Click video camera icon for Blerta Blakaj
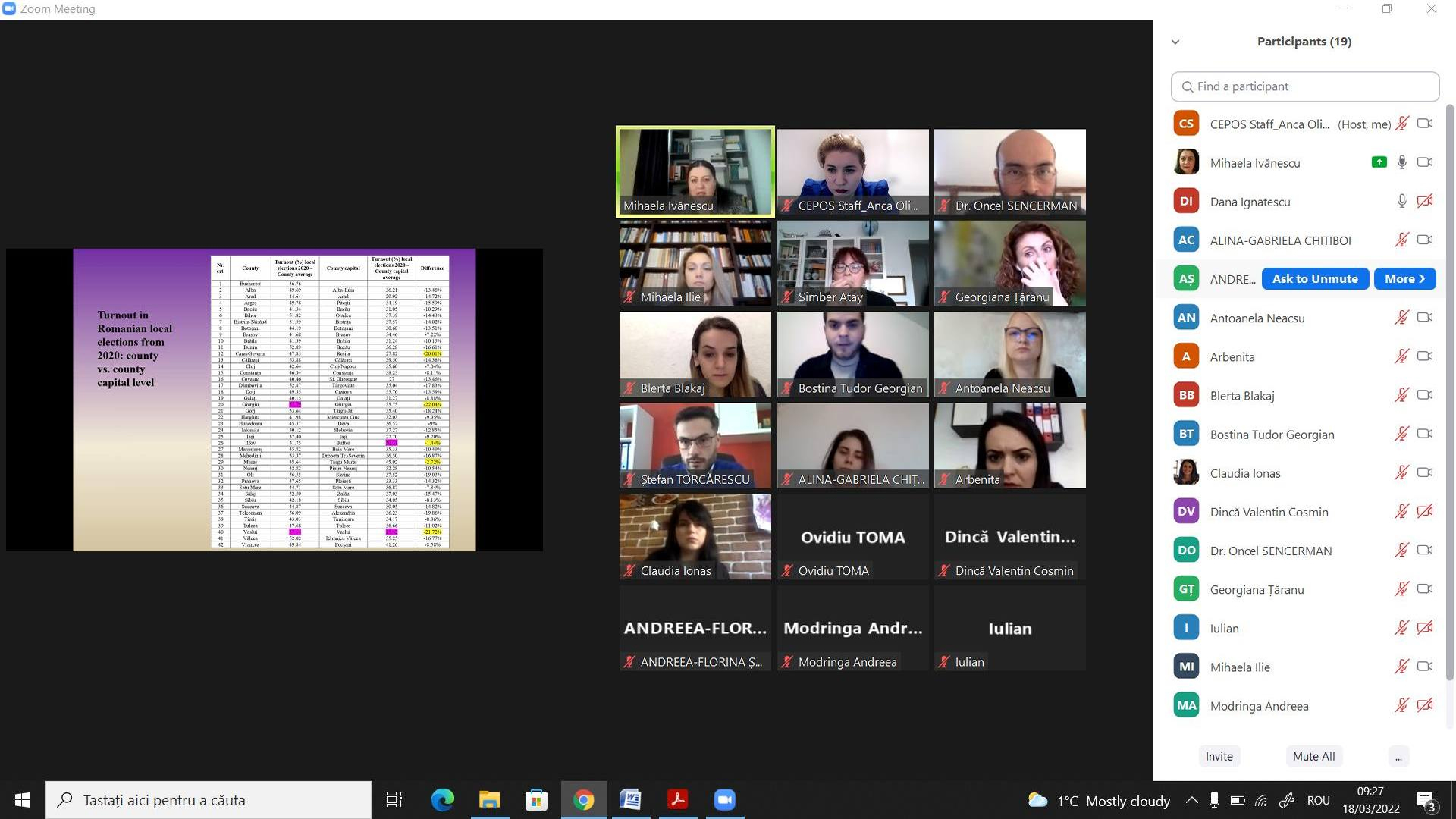 [1425, 395]
